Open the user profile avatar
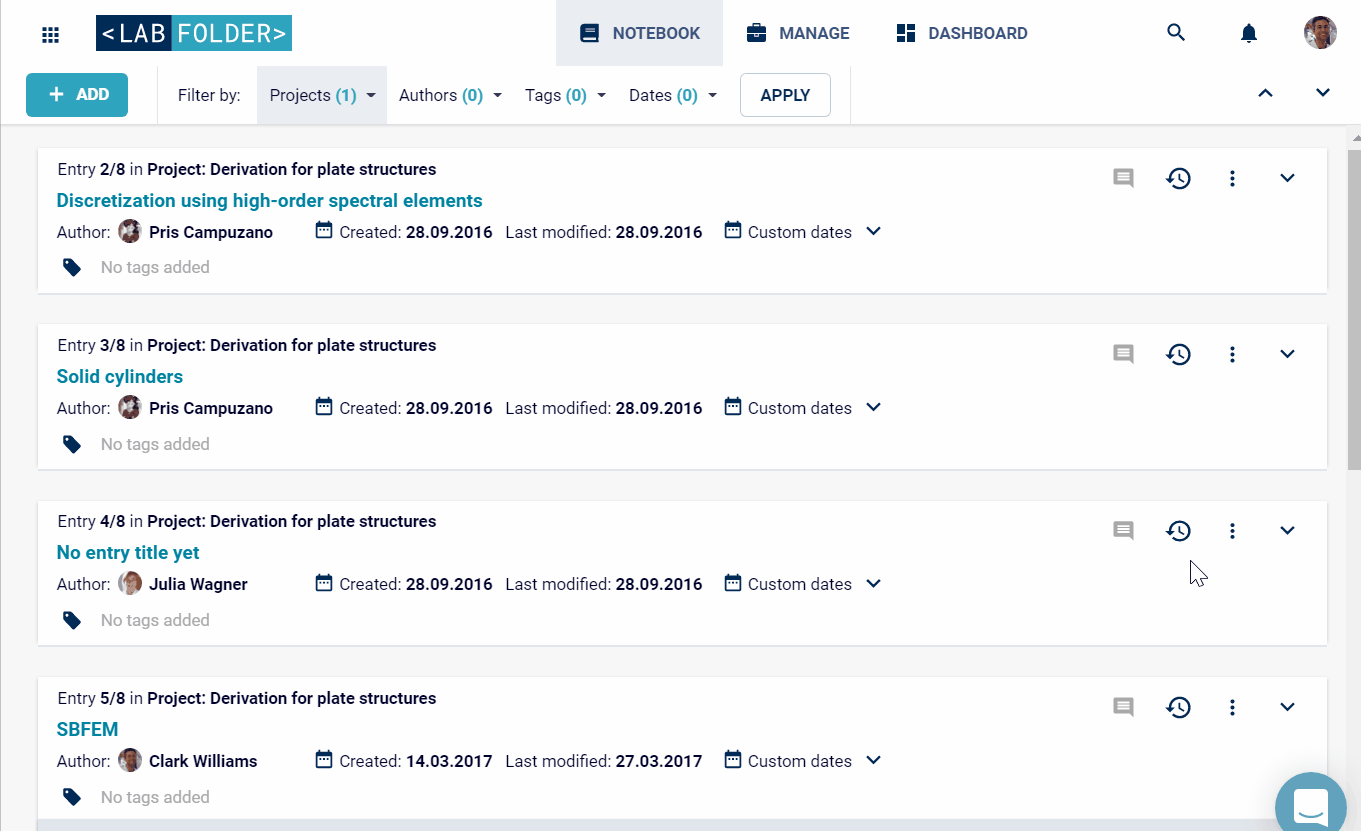The image size is (1361, 831). [1320, 33]
